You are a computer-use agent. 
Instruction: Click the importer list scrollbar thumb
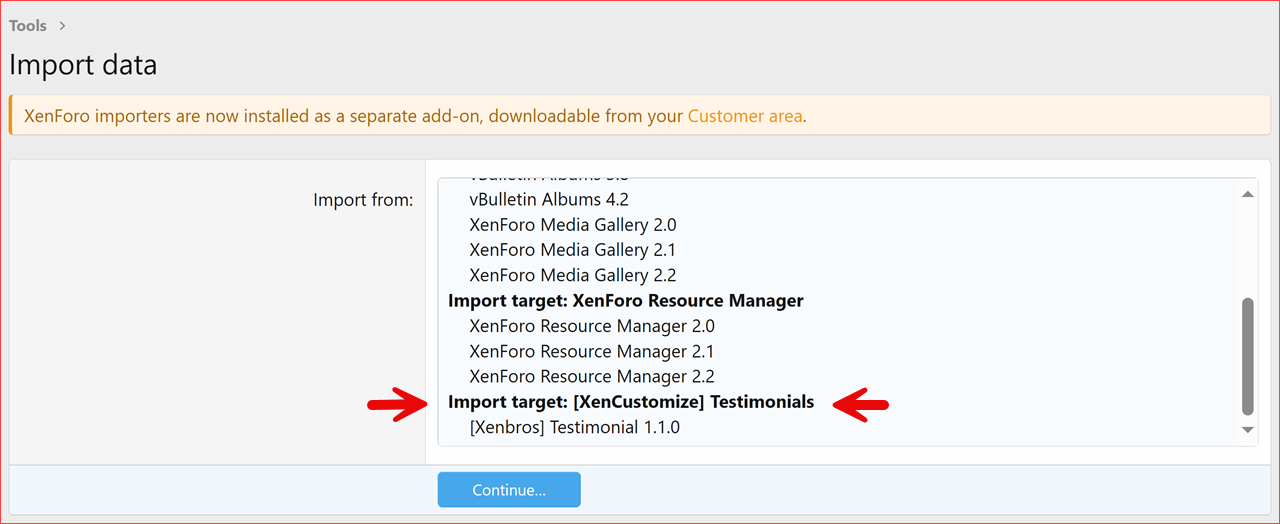[x=1247, y=355]
